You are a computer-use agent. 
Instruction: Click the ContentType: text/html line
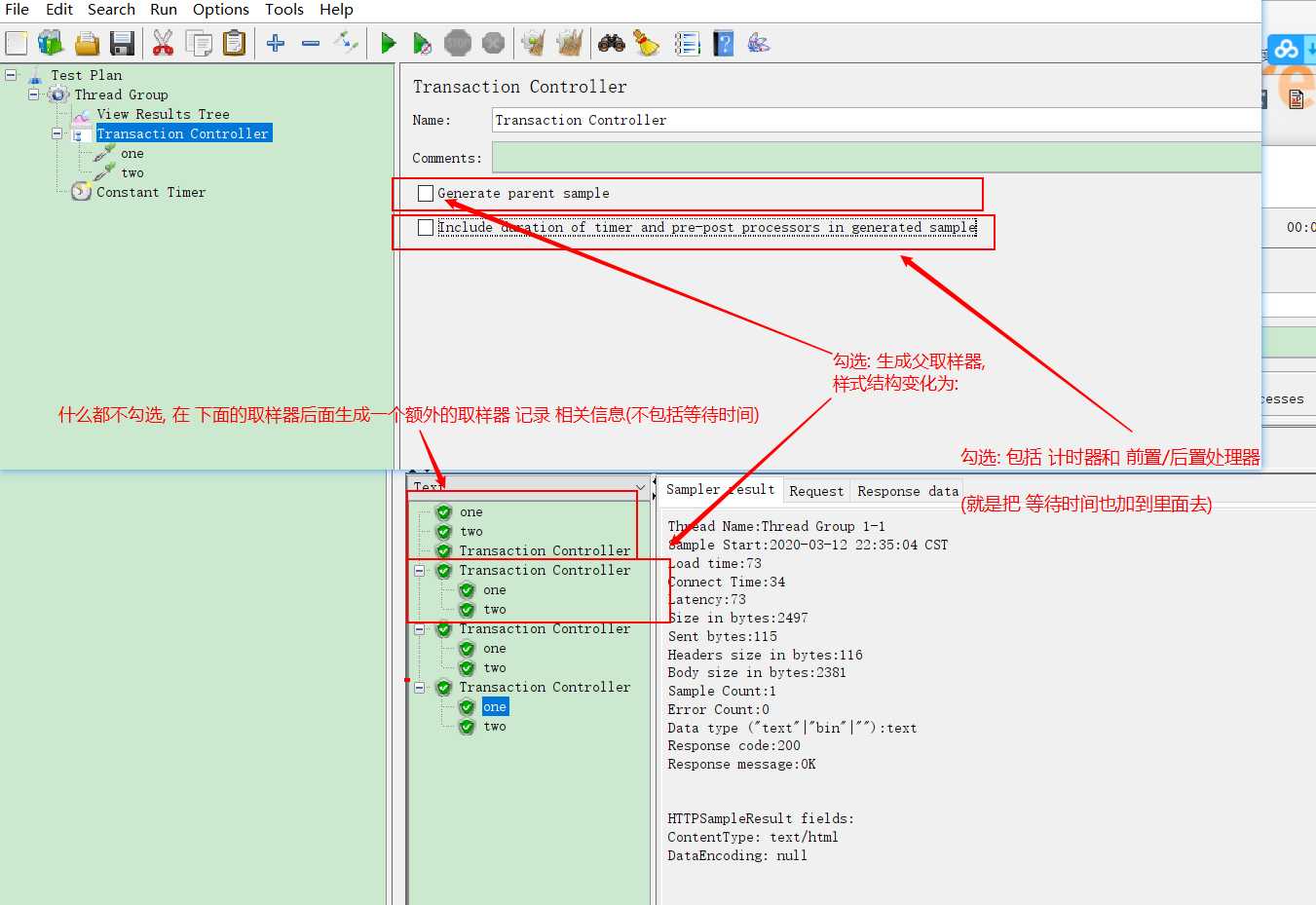(753, 838)
